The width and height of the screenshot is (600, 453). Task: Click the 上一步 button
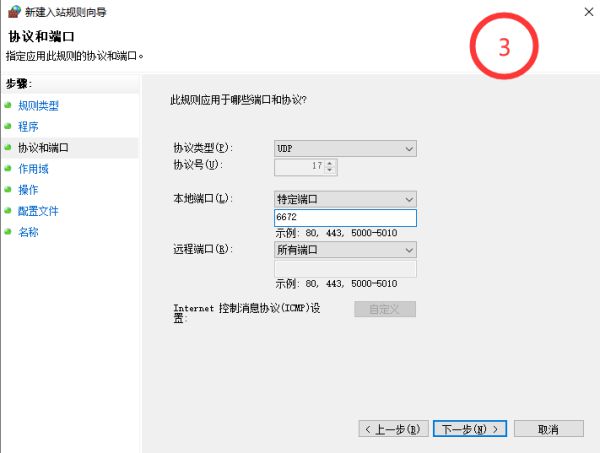coord(394,428)
